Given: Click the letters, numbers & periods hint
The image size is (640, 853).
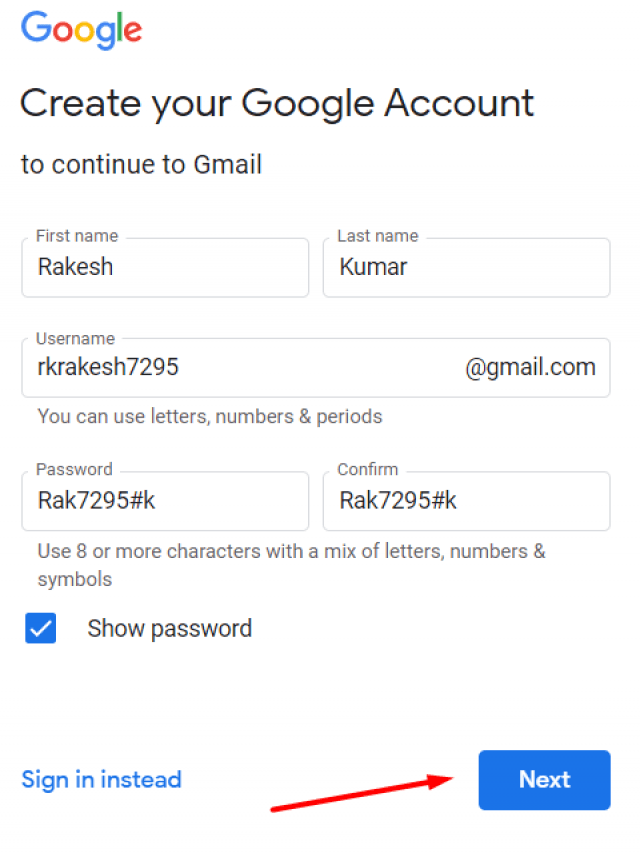Looking at the screenshot, I should coord(210,416).
